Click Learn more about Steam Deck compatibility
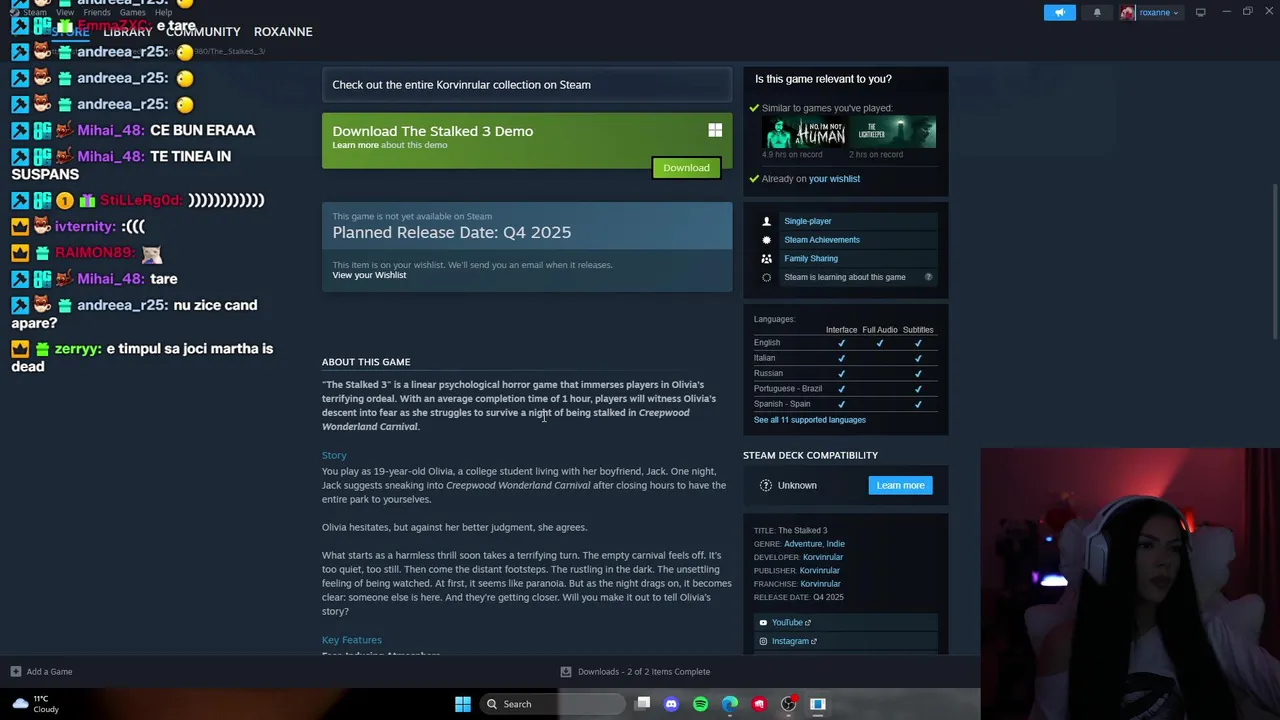1280x720 pixels. [900, 485]
